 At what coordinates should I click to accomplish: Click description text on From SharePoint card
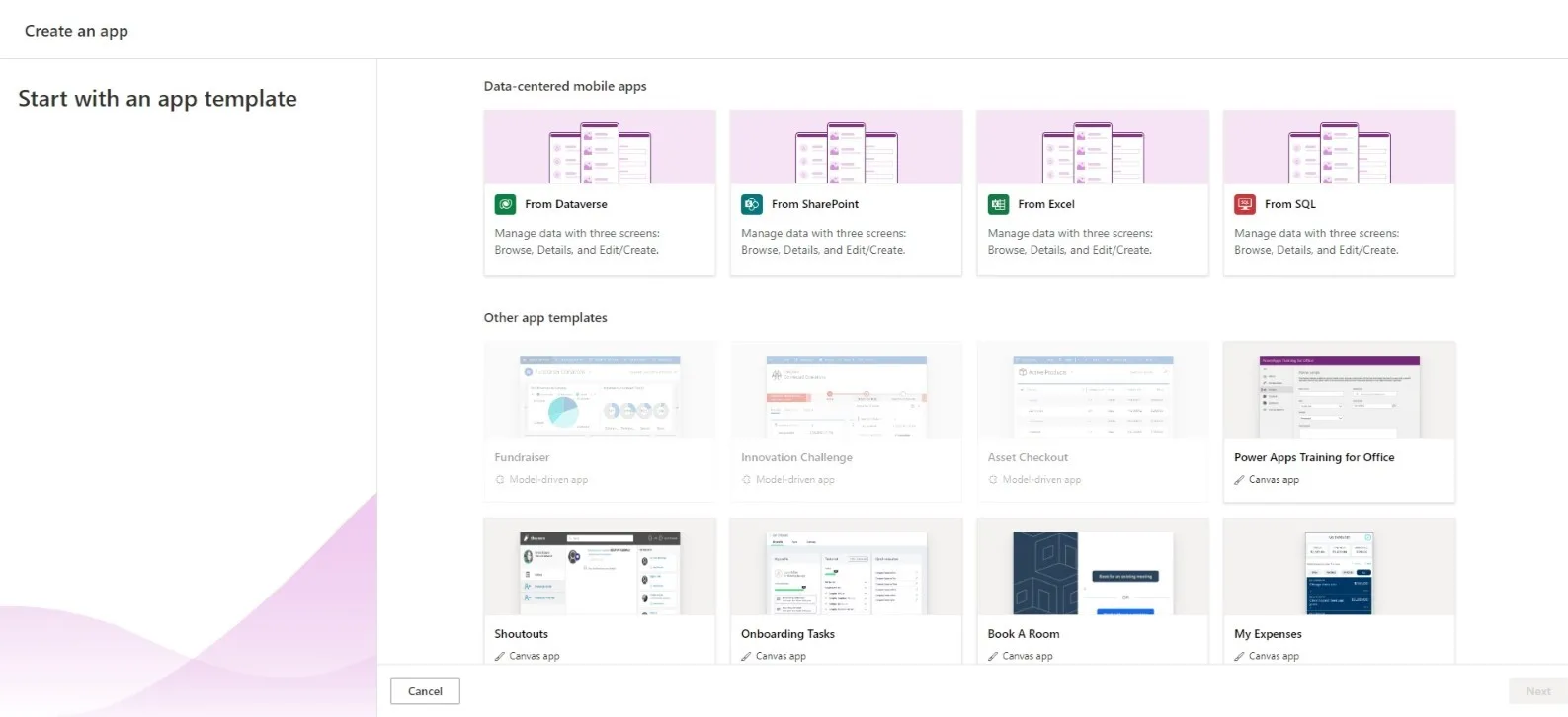(824, 242)
